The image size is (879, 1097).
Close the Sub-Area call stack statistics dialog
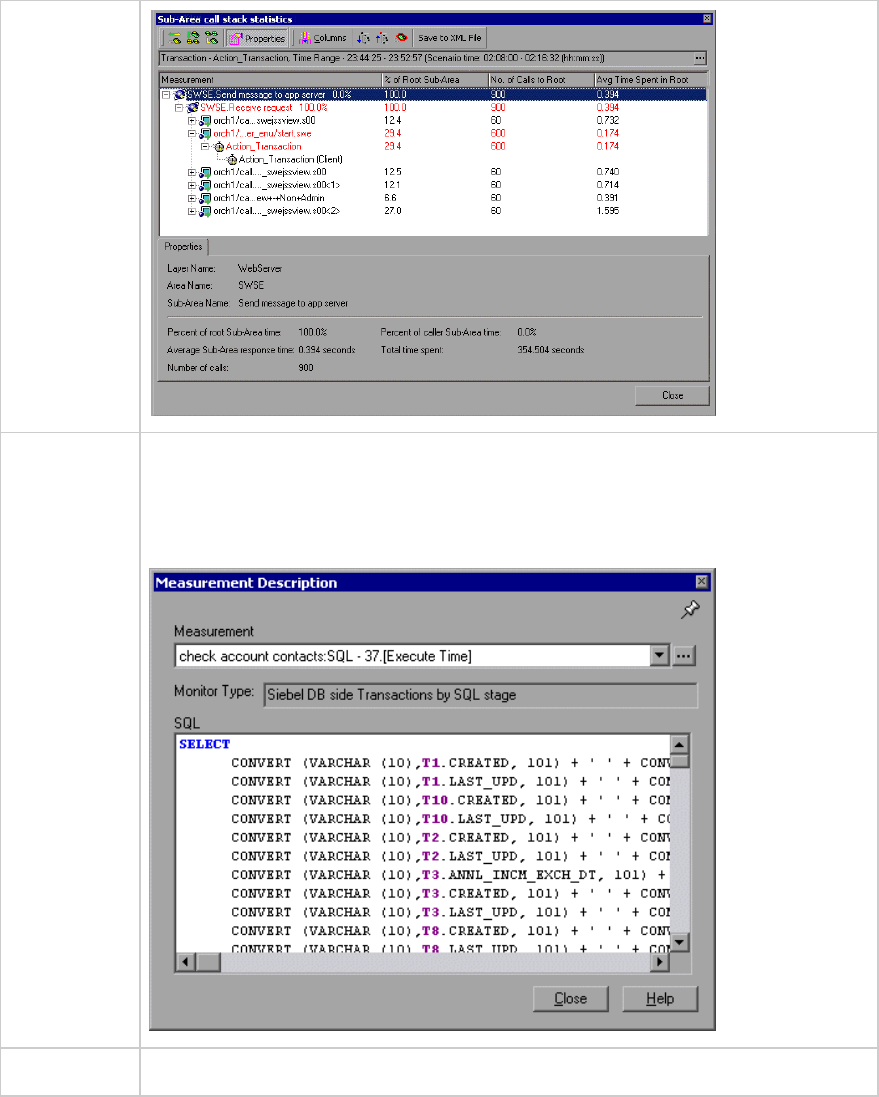pyautogui.click(x=672, y=396)
